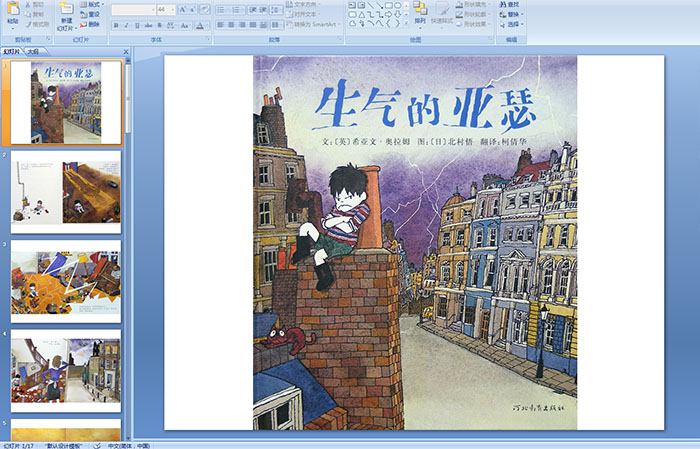The width and height of the screenshot is (700, 449).
Task: Open the Columns dropdown
Action: tap(277, 25)
